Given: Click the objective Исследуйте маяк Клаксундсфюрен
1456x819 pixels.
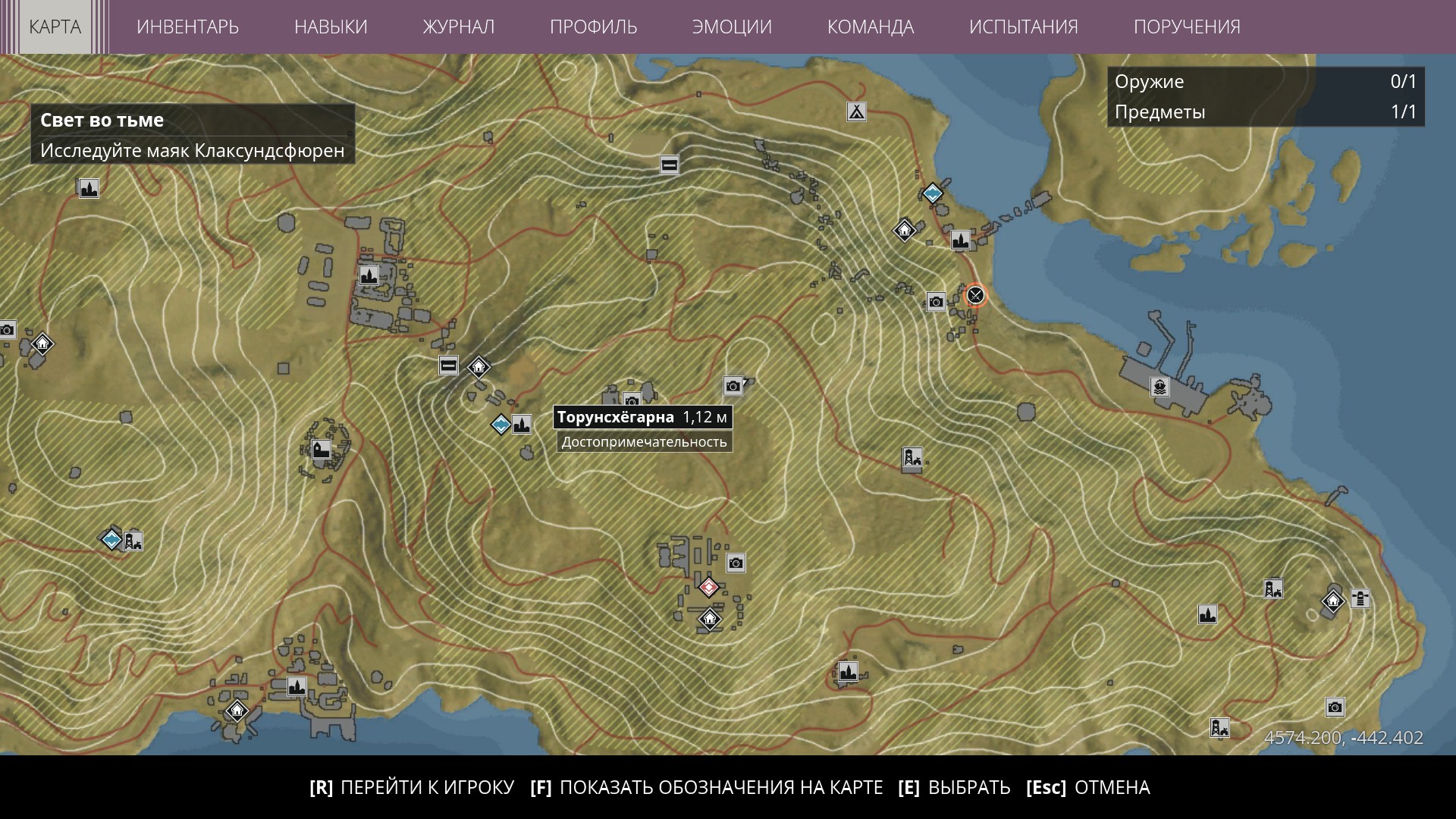Looking at the screenshot, I should pyautogui.click(x=193, y=150).
